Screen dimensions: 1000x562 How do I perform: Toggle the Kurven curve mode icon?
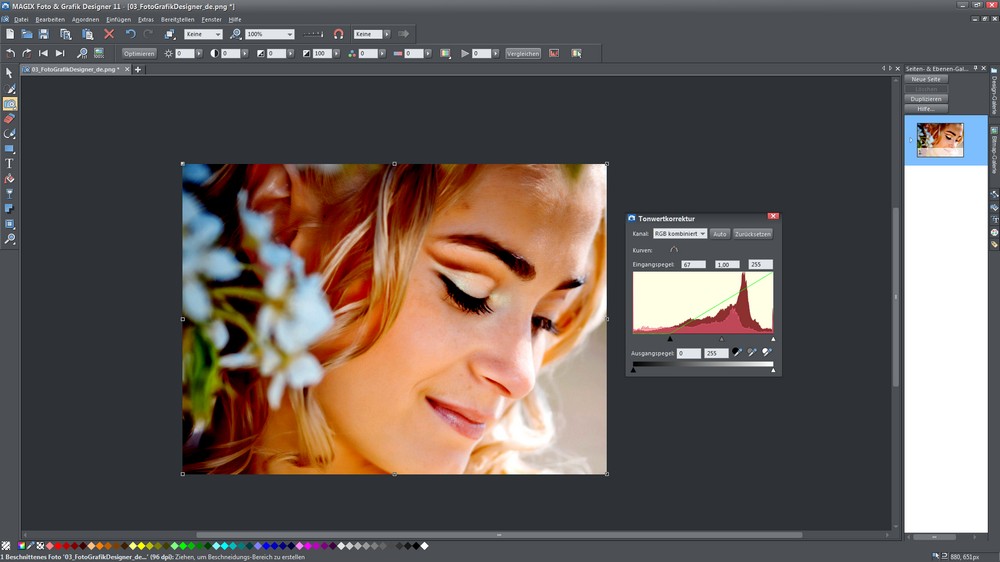pos(673,250)
